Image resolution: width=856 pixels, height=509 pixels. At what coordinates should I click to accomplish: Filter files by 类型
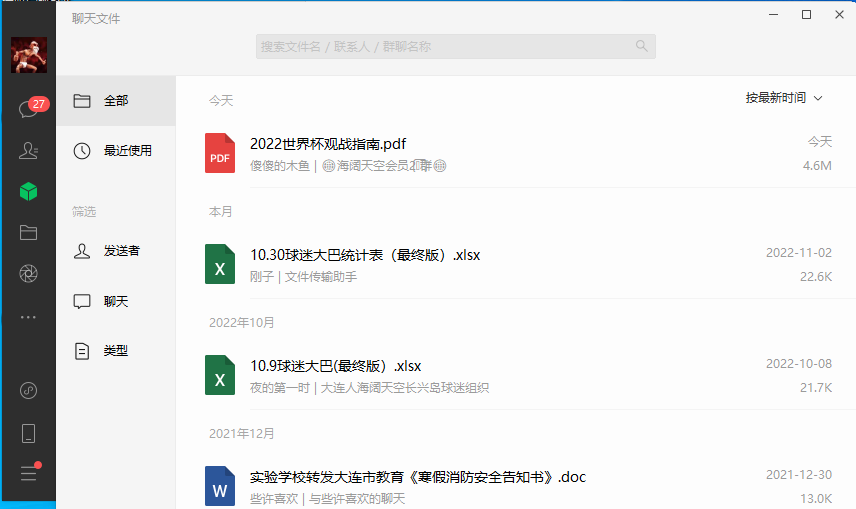click(115, 351)
